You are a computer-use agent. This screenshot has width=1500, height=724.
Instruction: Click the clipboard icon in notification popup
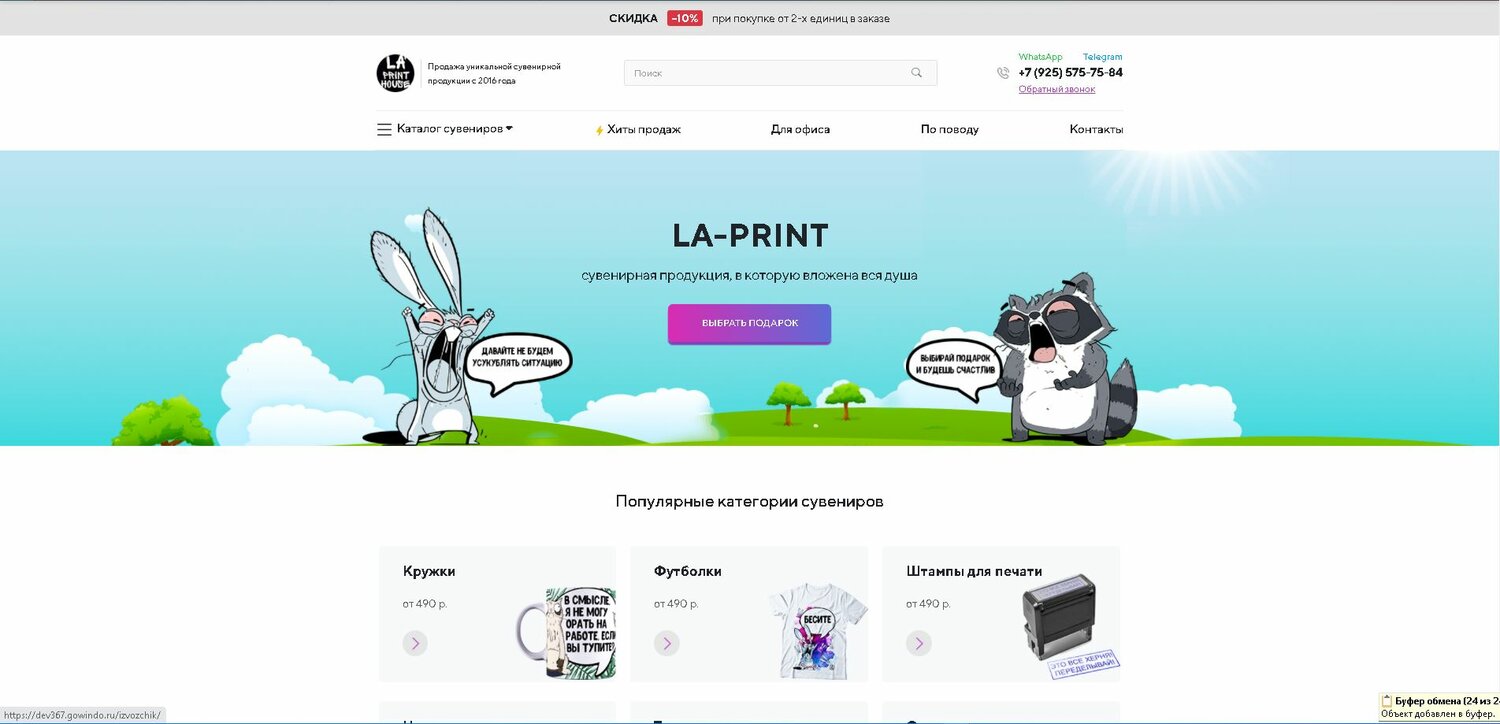[x=1387, y=701]
